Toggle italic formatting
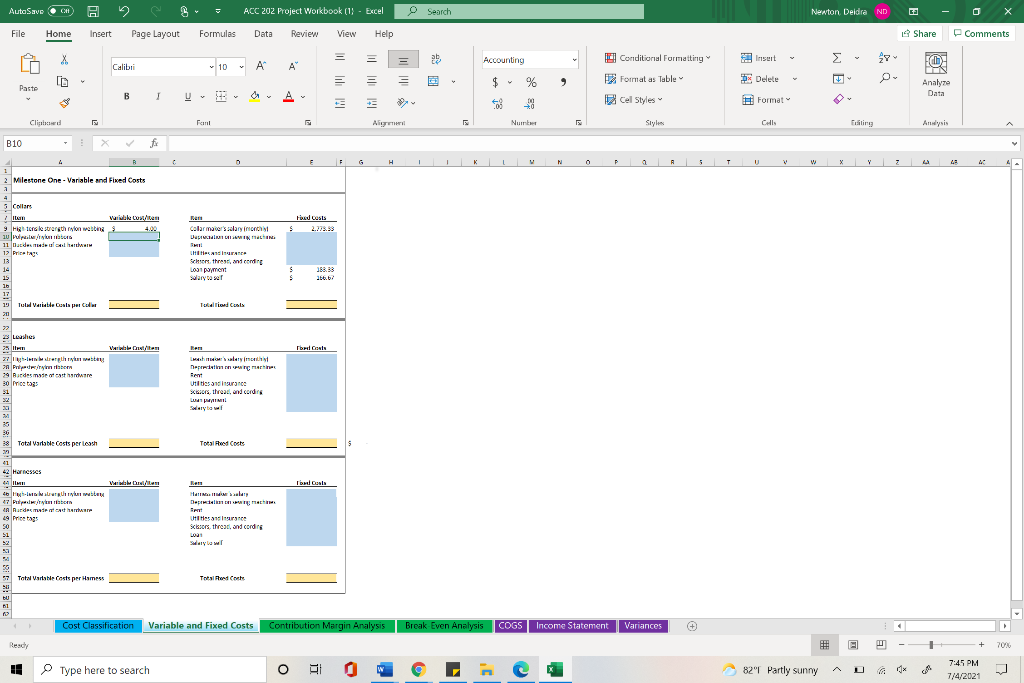The width and height of the screenshot is (1024, 683). (x=157, y=97)
